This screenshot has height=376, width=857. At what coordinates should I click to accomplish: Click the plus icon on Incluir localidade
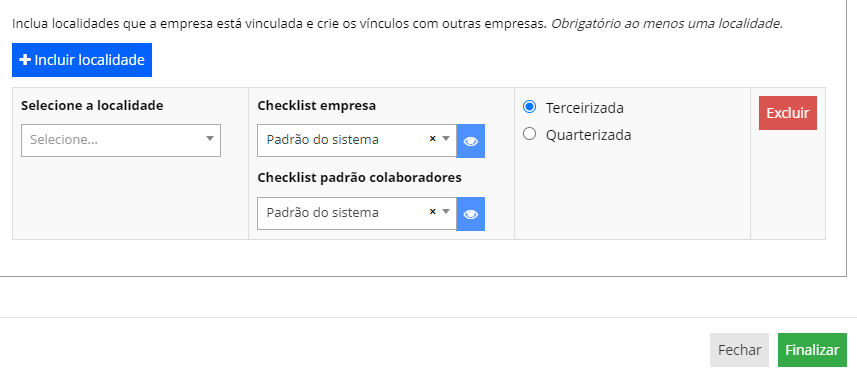[x=25, y=60]
